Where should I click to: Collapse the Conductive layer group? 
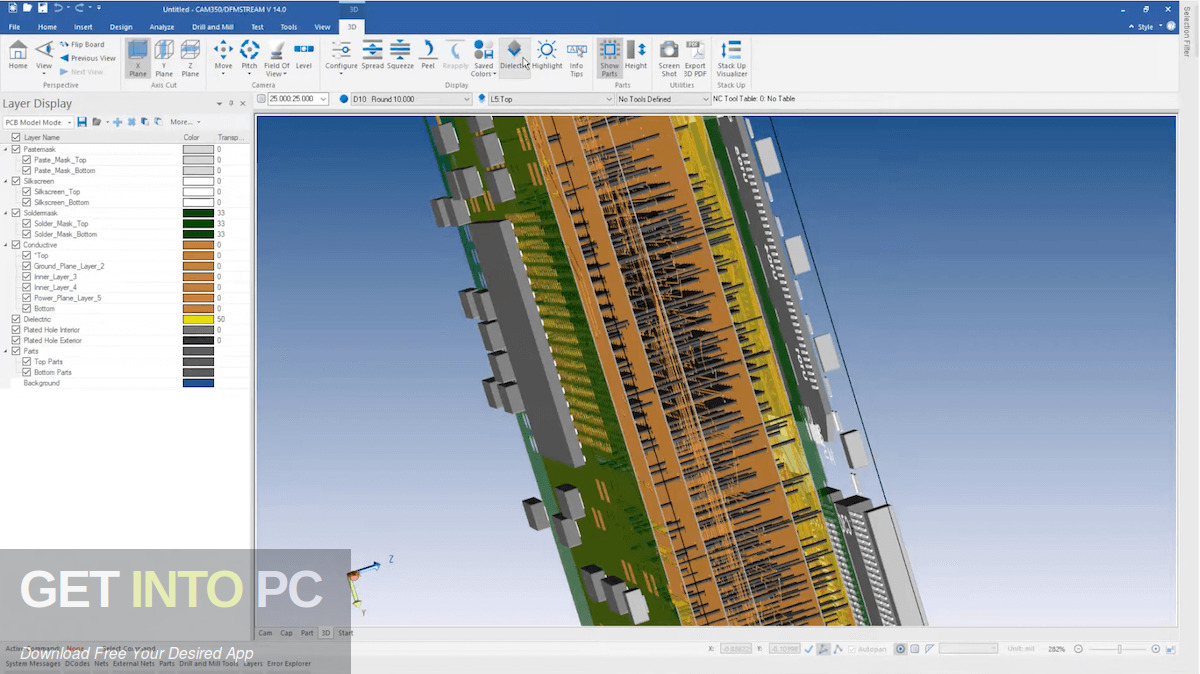(6, 245)
